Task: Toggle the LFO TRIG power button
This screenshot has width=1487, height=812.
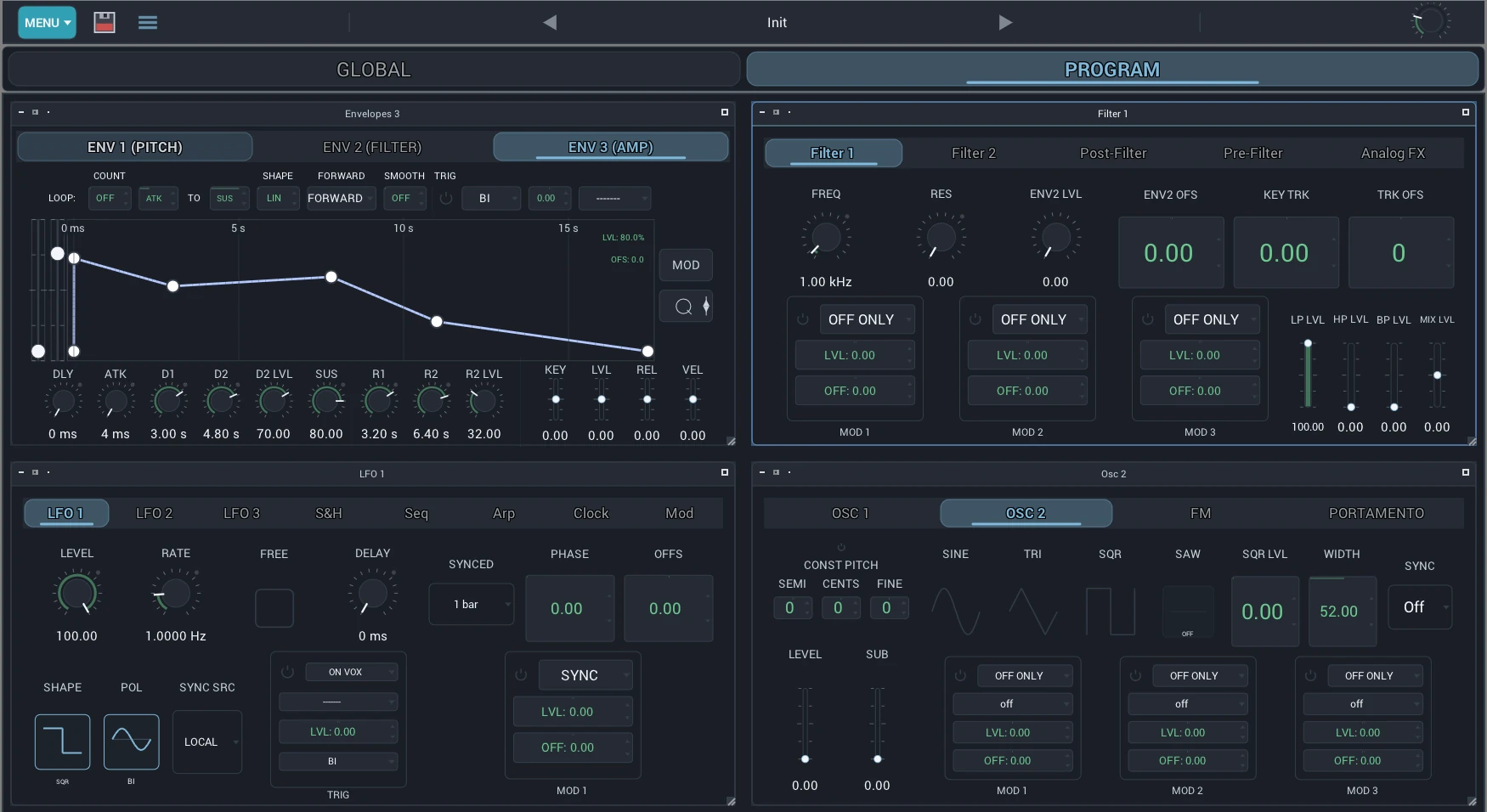Action: pos(287,672)
